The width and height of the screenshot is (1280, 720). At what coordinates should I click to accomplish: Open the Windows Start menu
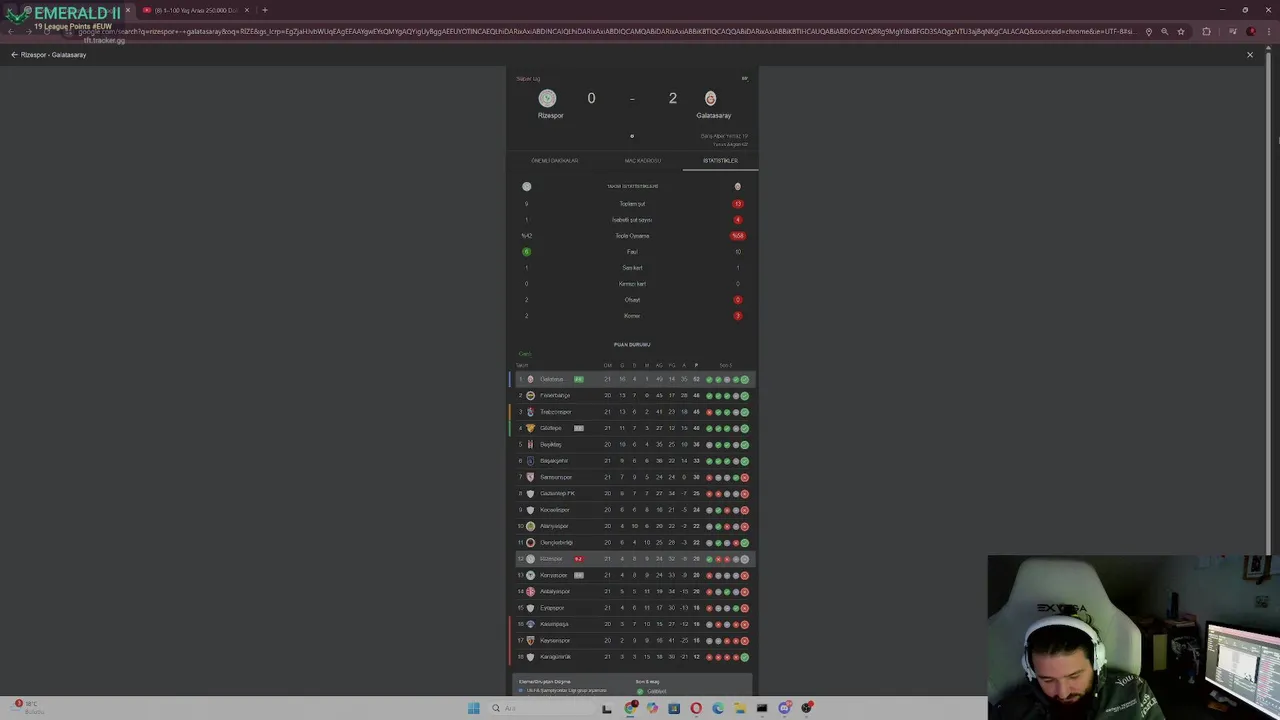pos(473,708)
